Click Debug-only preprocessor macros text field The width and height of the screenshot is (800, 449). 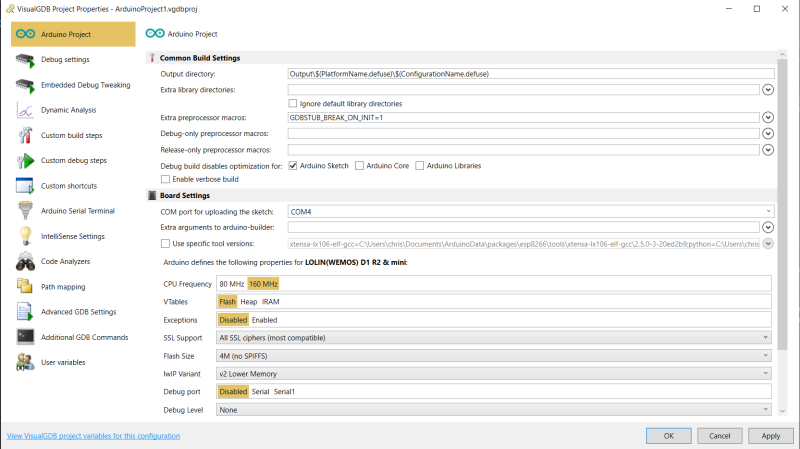(x=523, y=134)
